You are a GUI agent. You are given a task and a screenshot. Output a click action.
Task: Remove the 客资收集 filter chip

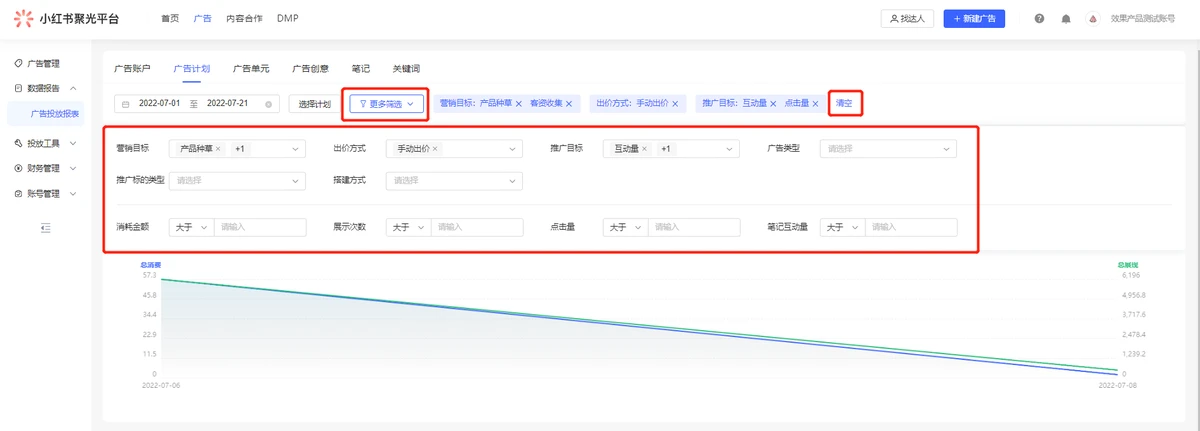click(569, 104)
